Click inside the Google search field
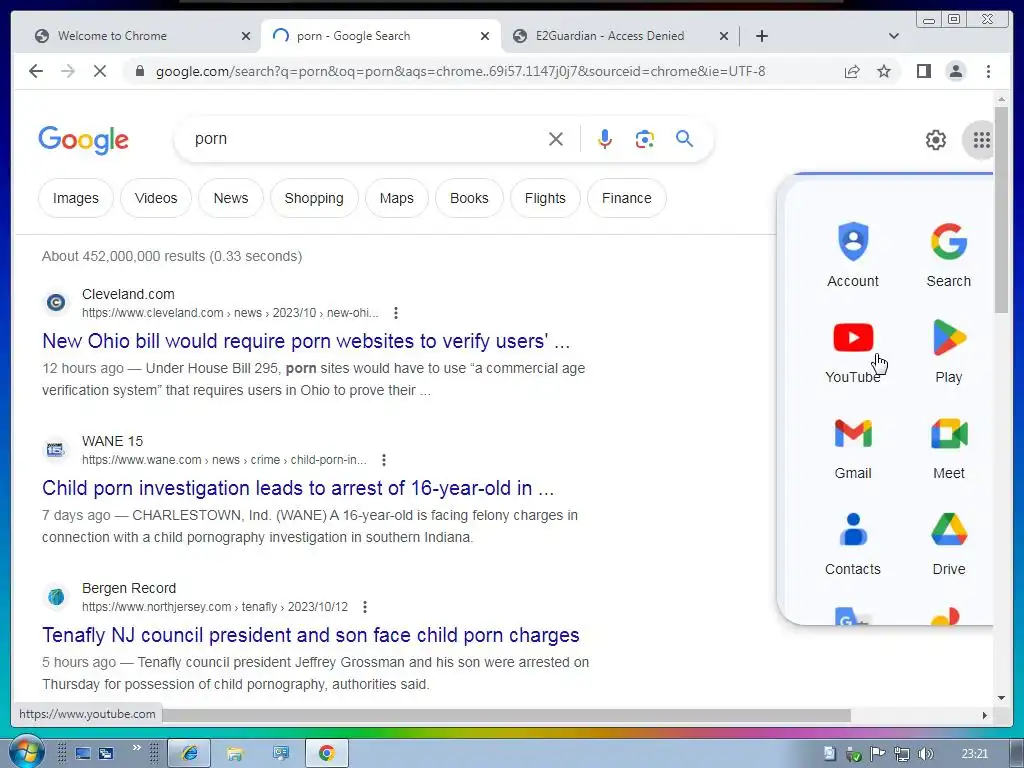Image resolution: width=1024 pixels, height=768 pixels. coord(366,138)
